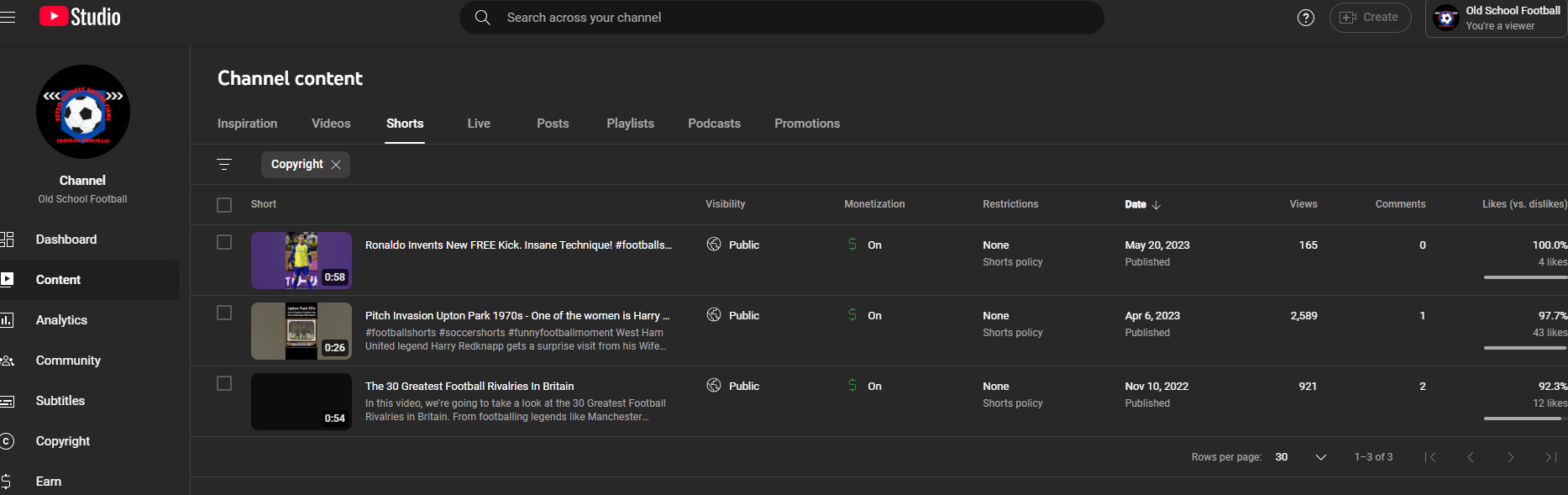
Task: Click the Analytics bar chart icon
Action: (7, 320)
